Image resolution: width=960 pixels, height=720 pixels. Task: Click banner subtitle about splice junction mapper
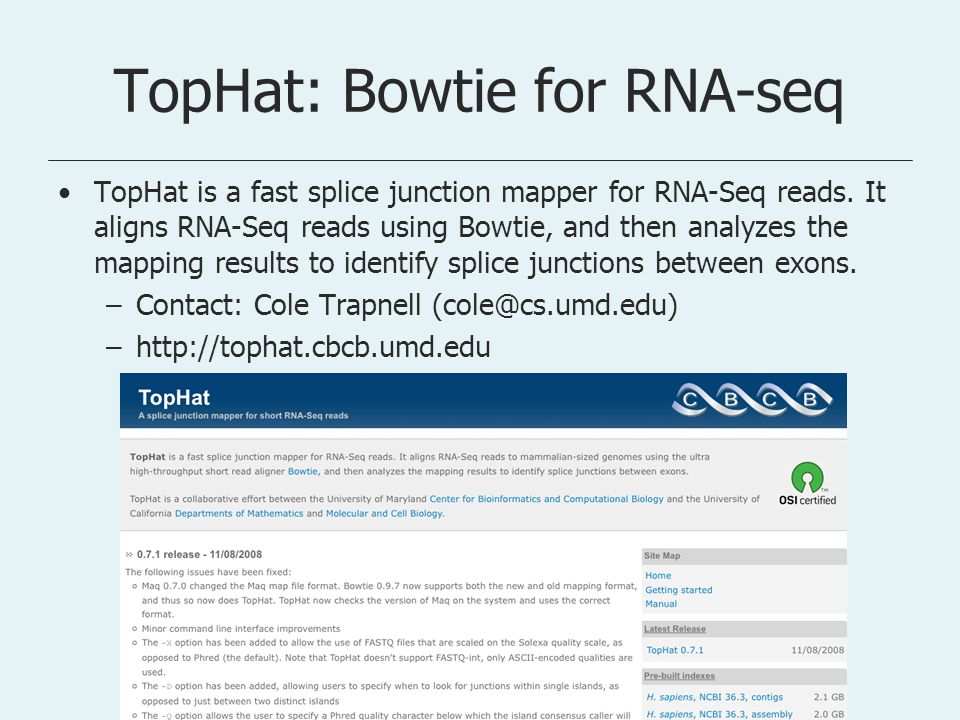point(243,416)
